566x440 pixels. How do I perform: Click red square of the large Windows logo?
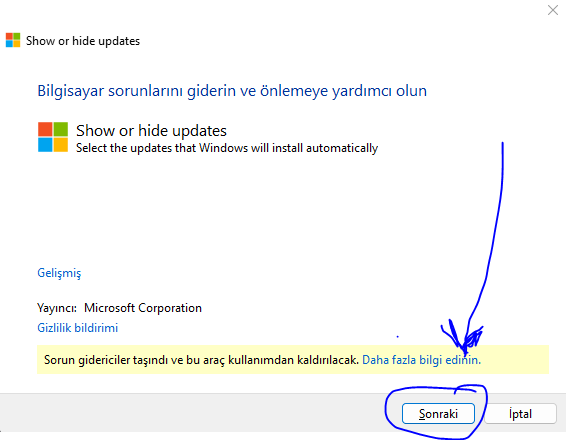[45, 129]
